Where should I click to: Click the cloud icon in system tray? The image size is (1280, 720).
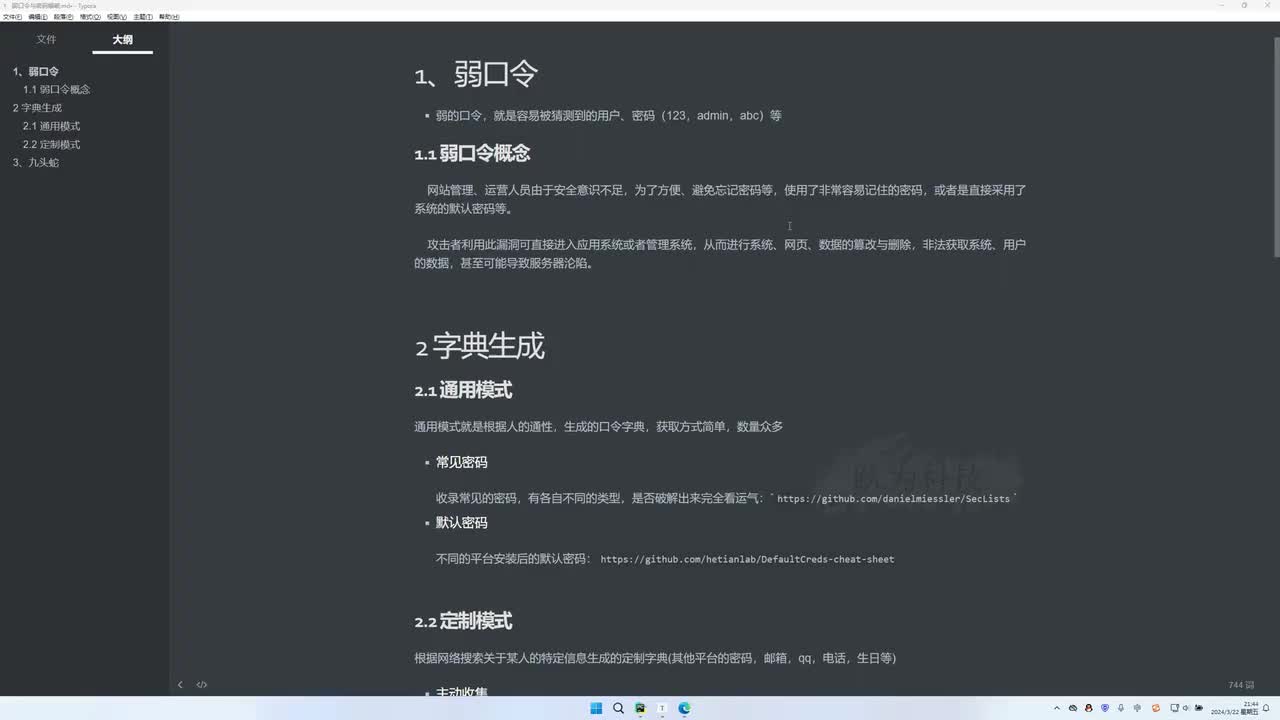pyautogui.click(x=1073, y=708)
